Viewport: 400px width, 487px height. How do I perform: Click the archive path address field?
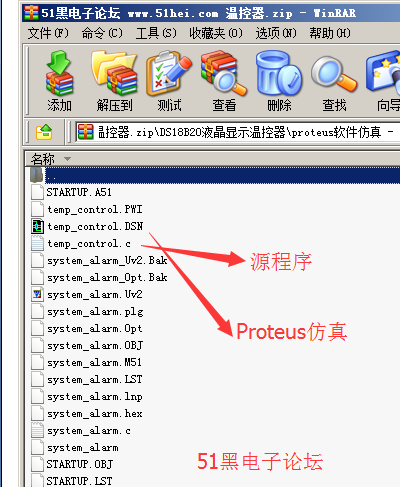(x=238, y=132)
